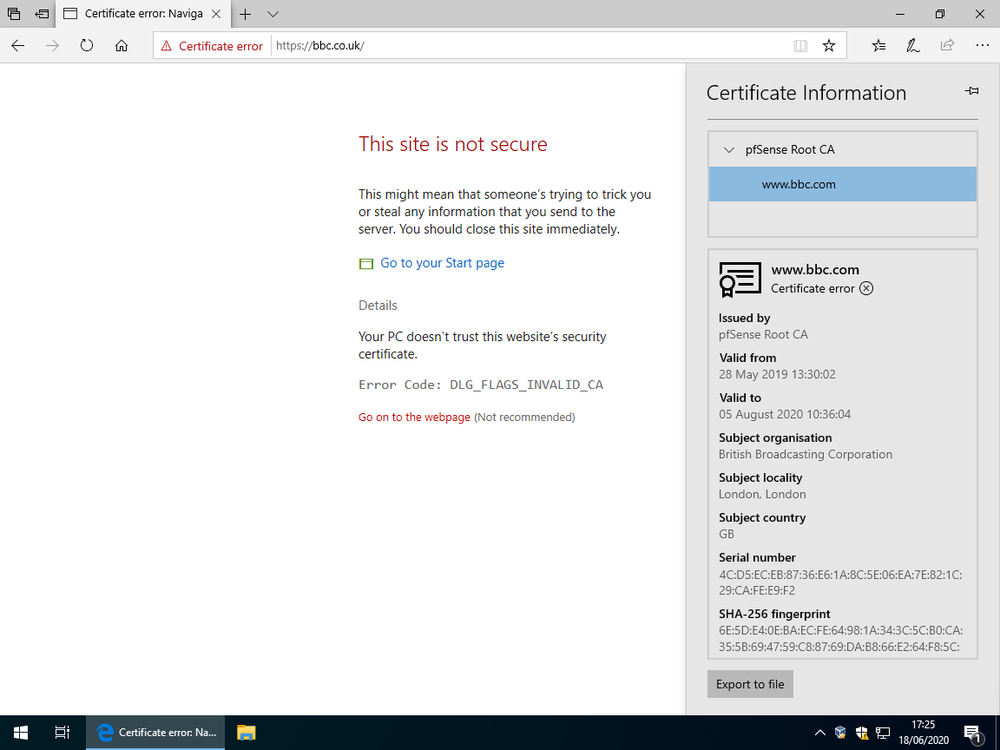Open Settings and more ellipsis menu

coord(982,45)
